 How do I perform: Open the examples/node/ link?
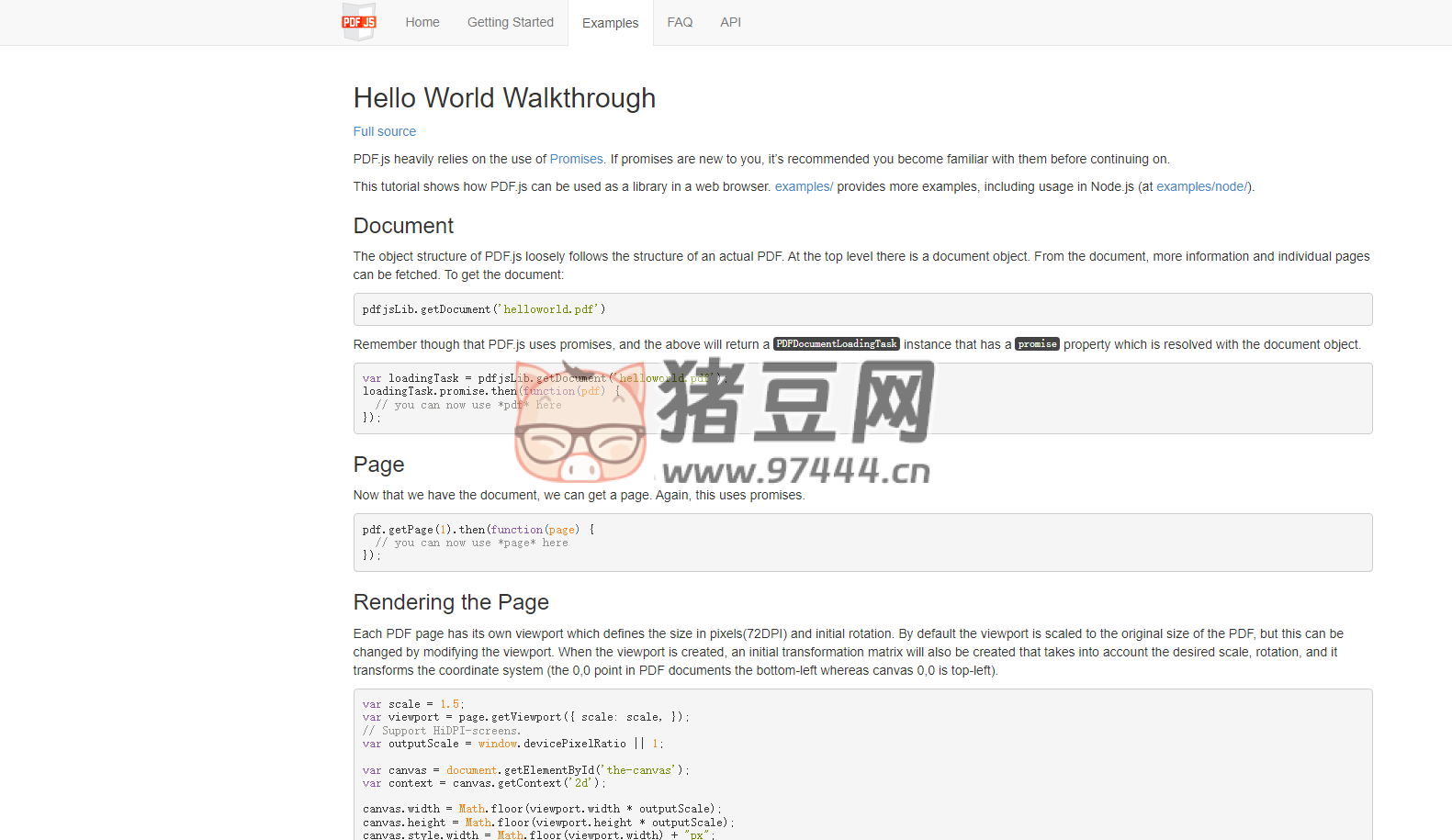[x=1201, y=186]
